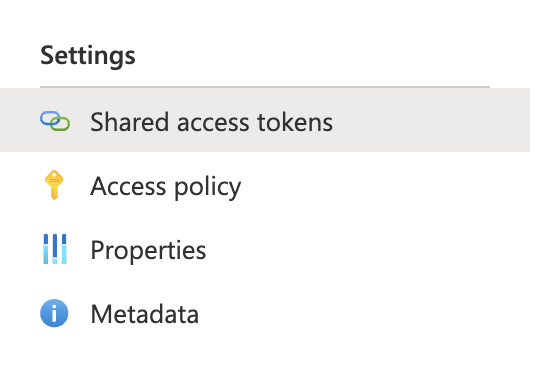This screenshot has height=382, width=546.
Task: Click empty area of the selected tokens row
Action: (x=432, y=120)
